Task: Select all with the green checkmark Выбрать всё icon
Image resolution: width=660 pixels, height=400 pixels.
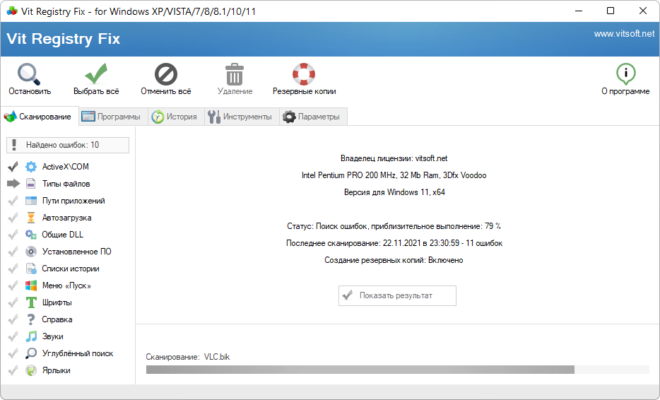Action: click(96, 74)
